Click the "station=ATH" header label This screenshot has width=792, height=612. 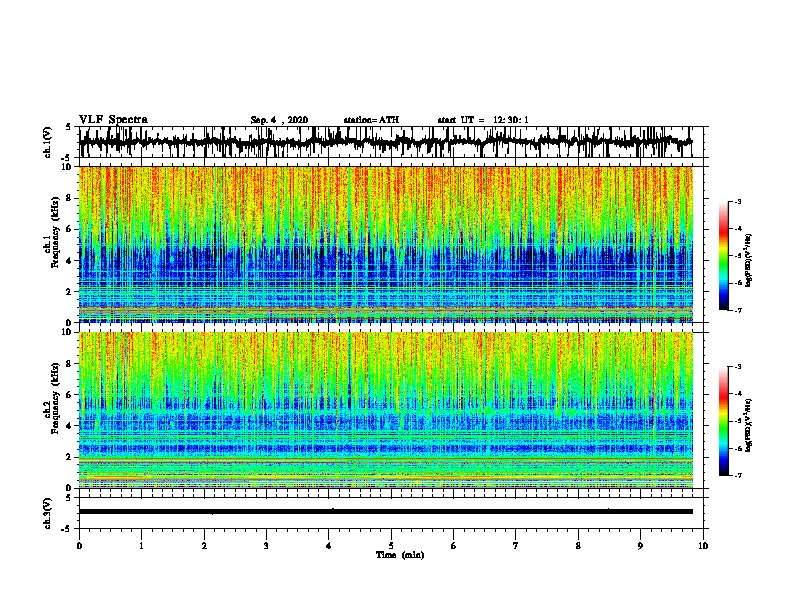tap(371, 120)
